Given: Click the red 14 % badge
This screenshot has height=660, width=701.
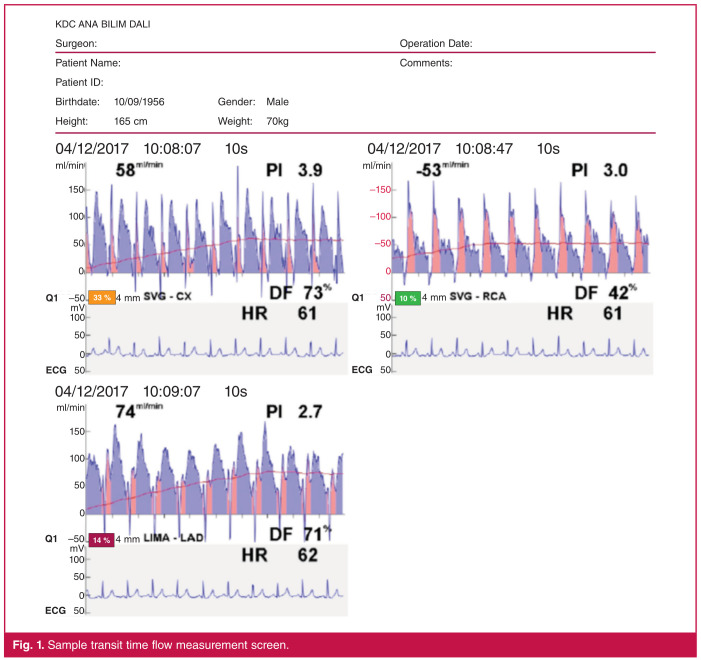Looking at the screenshot, I should 101,539.
